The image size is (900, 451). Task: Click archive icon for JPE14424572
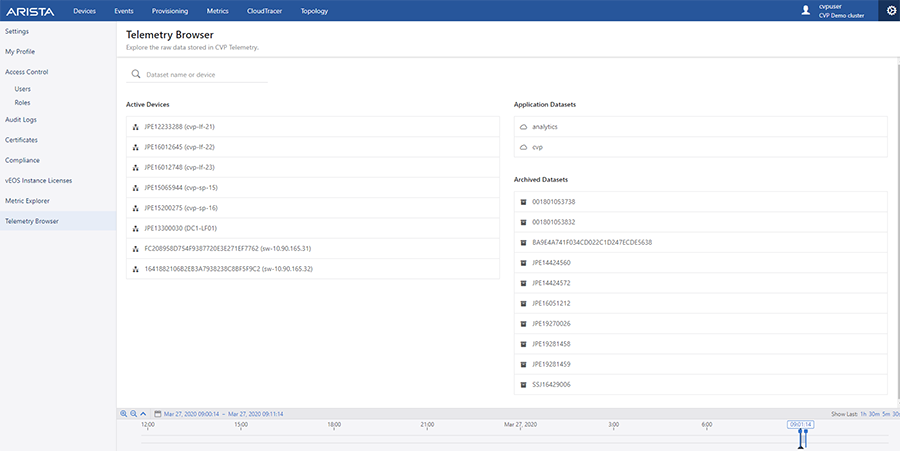(x=523, y=283)
